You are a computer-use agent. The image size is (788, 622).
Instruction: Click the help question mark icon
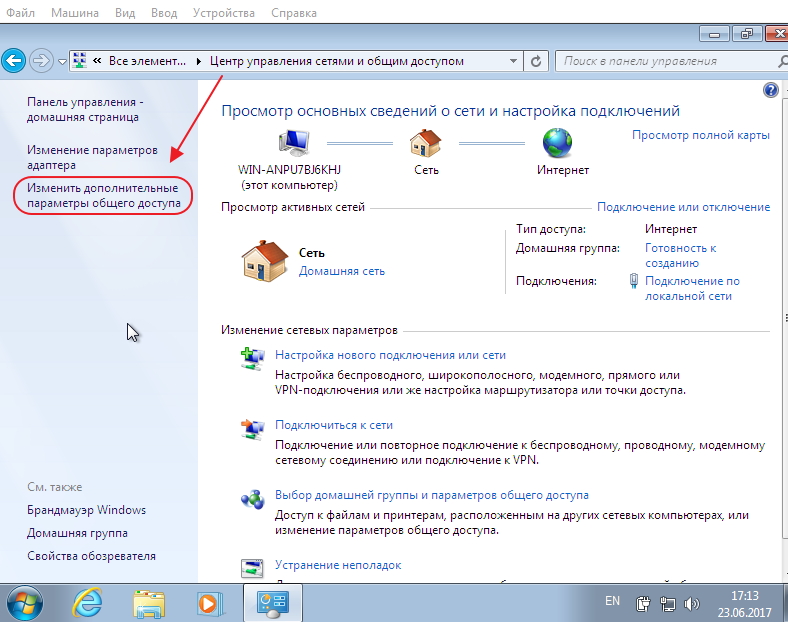(x=770, y=90)
